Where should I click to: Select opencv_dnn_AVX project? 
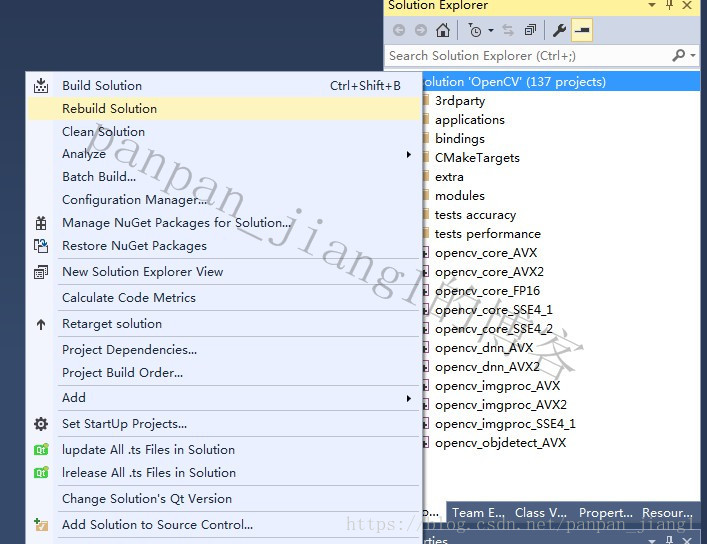pos(484,348)
